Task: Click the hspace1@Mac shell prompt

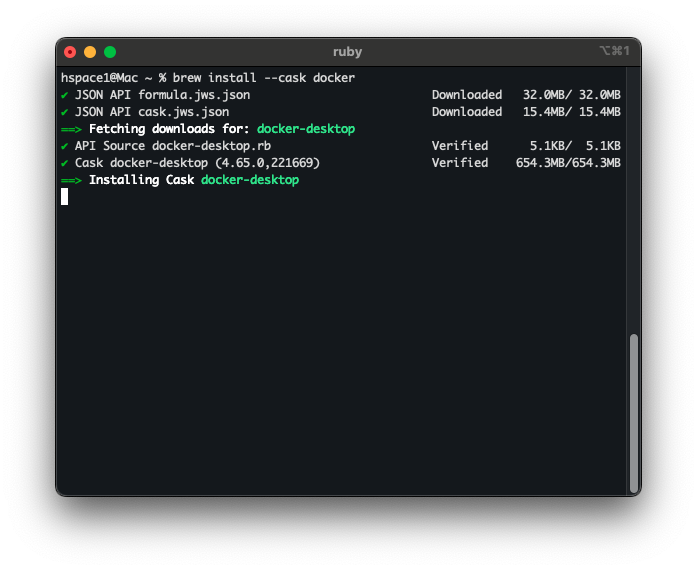Action: [x=103, y=78]
